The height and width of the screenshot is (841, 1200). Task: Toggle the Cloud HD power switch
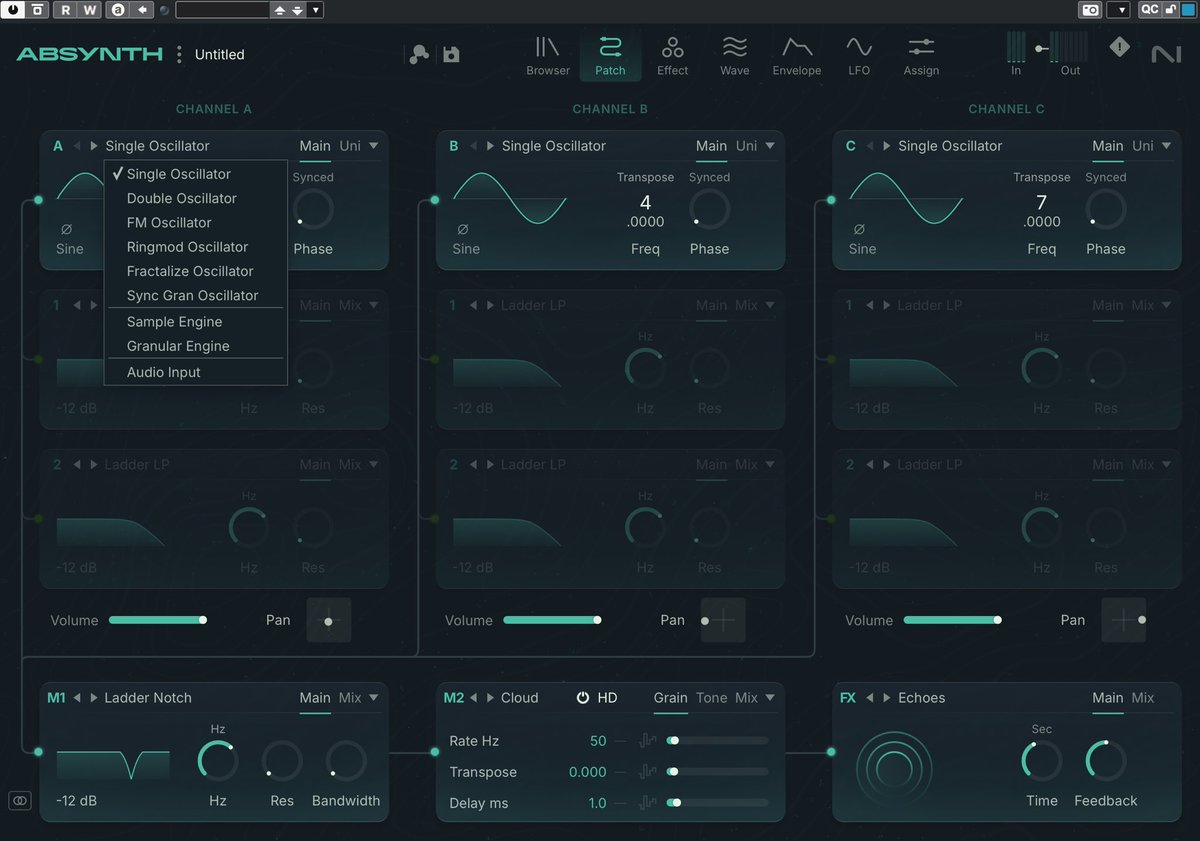click(583, 698)
